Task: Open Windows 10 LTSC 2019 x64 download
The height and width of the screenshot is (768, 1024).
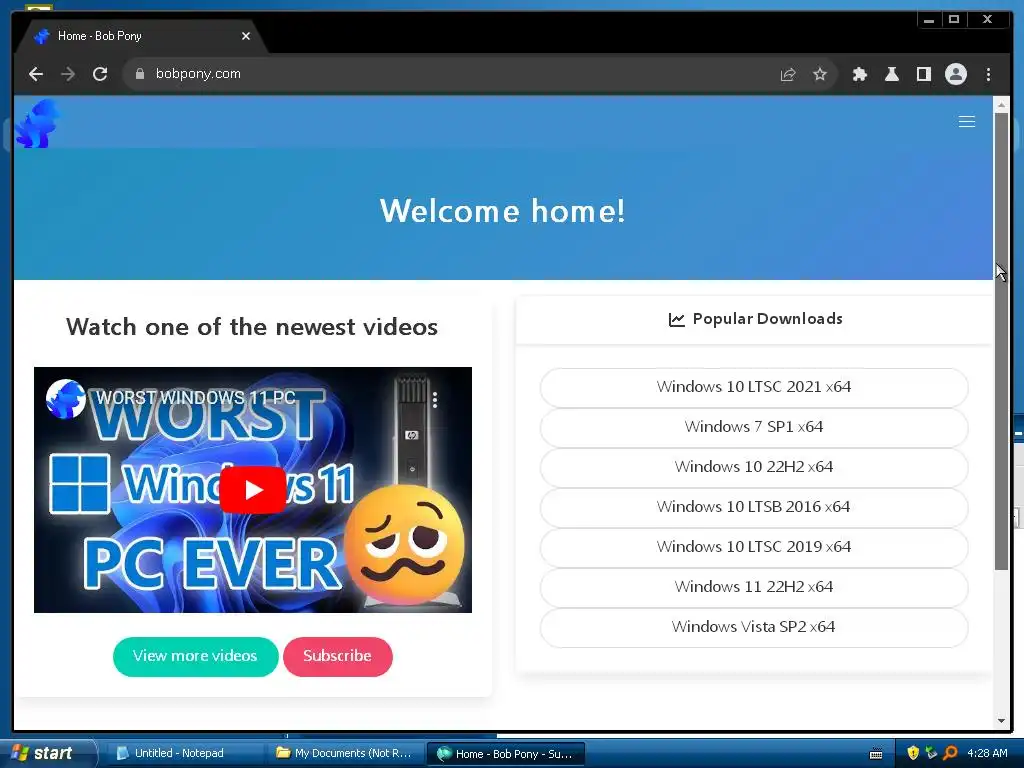Action: [x=754, y=547]
